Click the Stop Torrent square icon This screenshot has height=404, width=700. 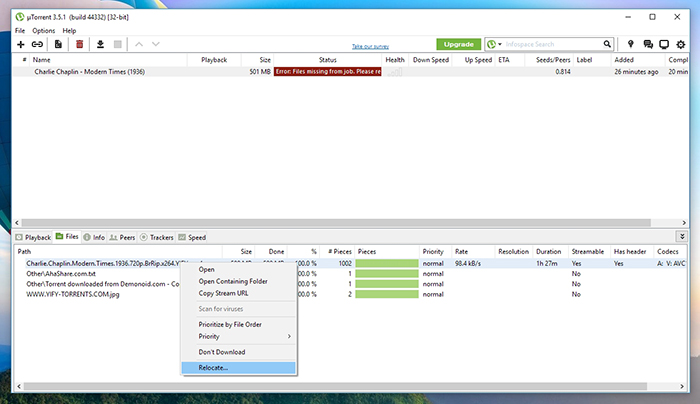117,44
